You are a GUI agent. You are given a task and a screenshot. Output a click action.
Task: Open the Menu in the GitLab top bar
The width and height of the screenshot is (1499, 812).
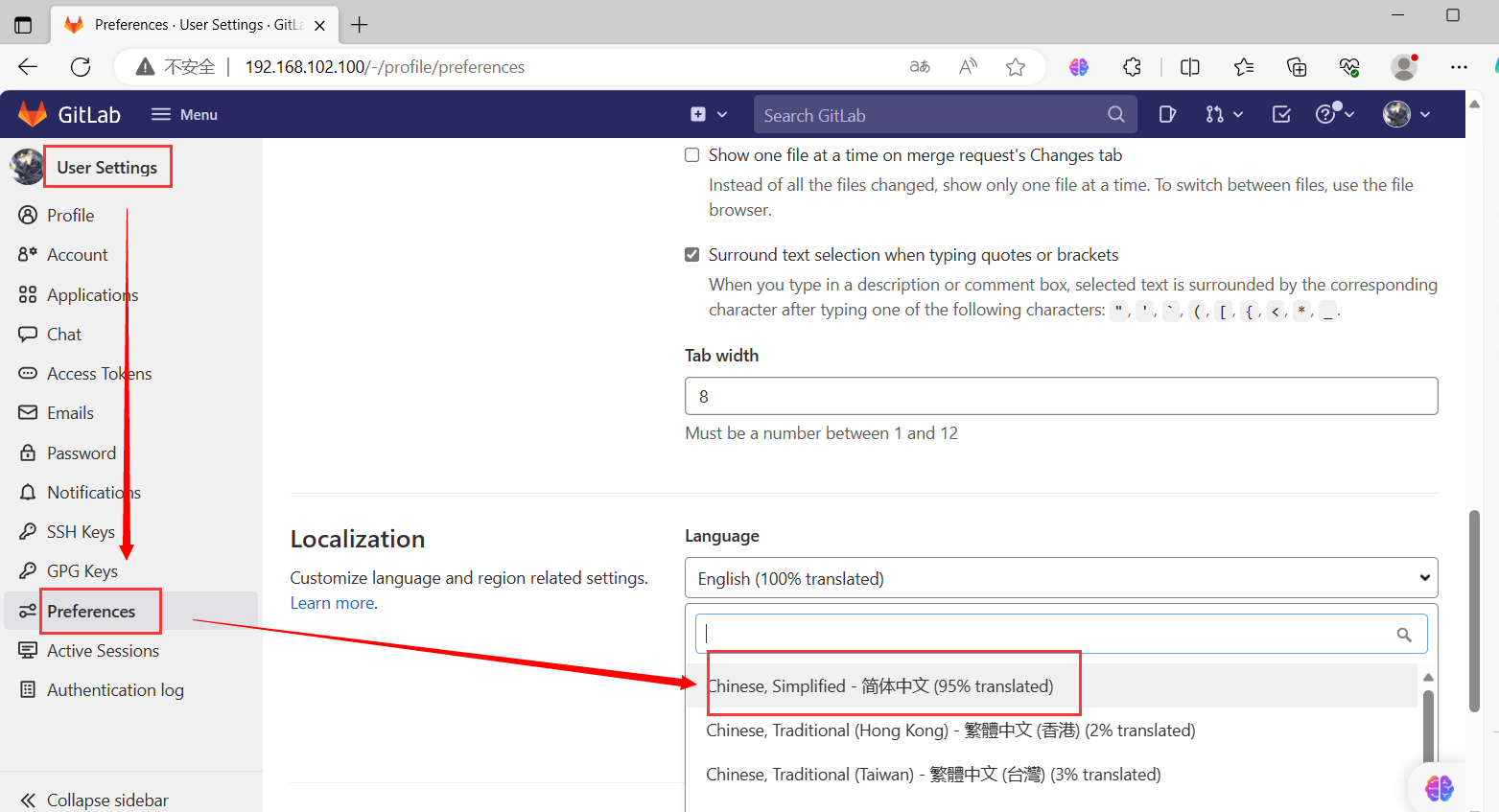(x=184, y=114)
